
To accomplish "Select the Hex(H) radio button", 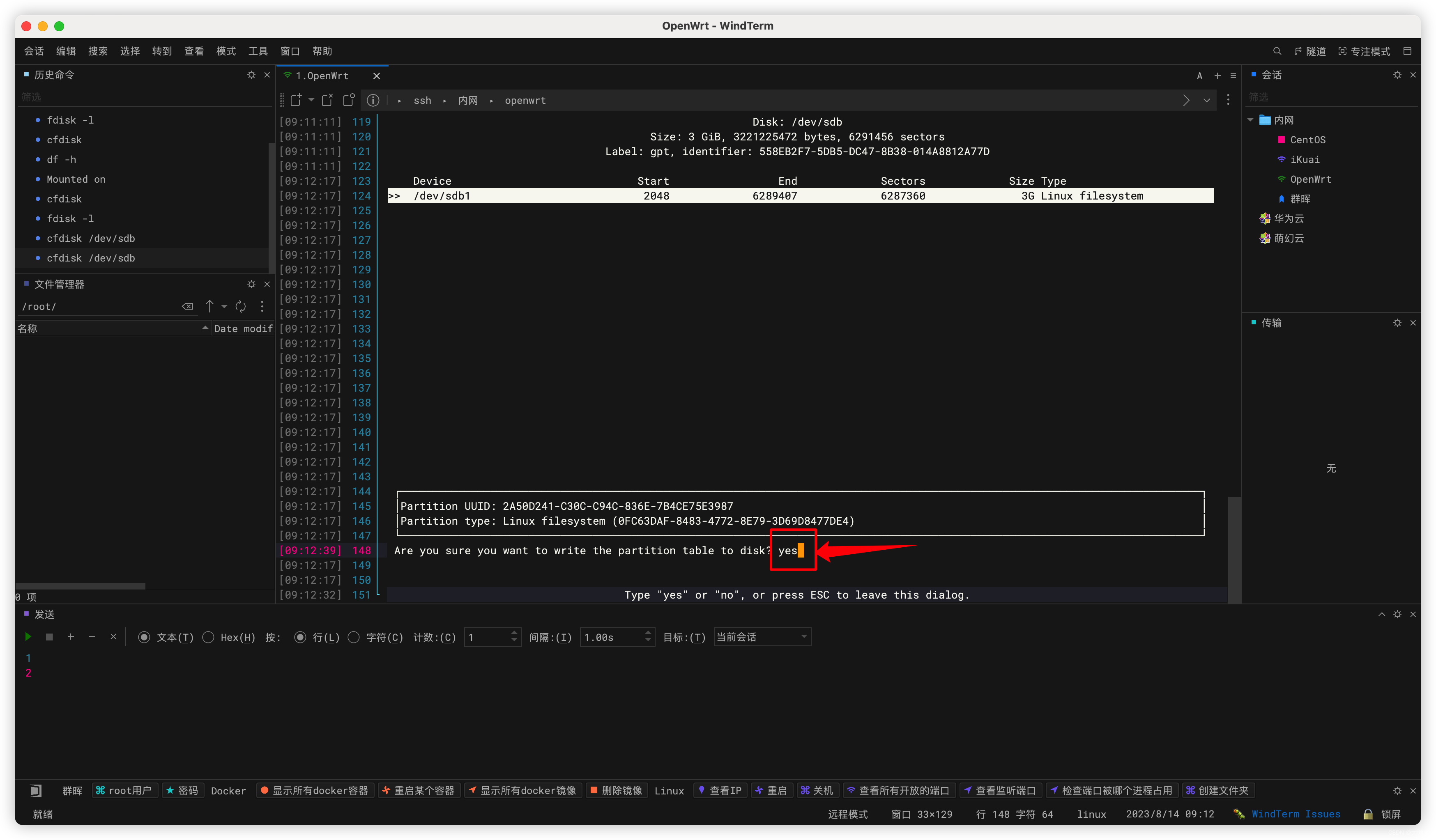I will pos(209,637).
